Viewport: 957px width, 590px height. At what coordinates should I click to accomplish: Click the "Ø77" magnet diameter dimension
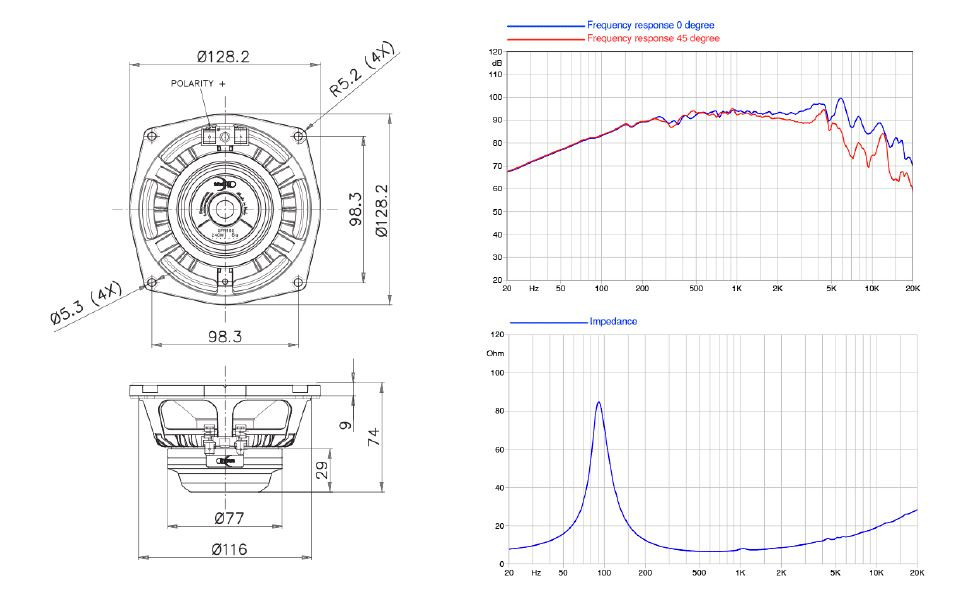coord(229,519)
